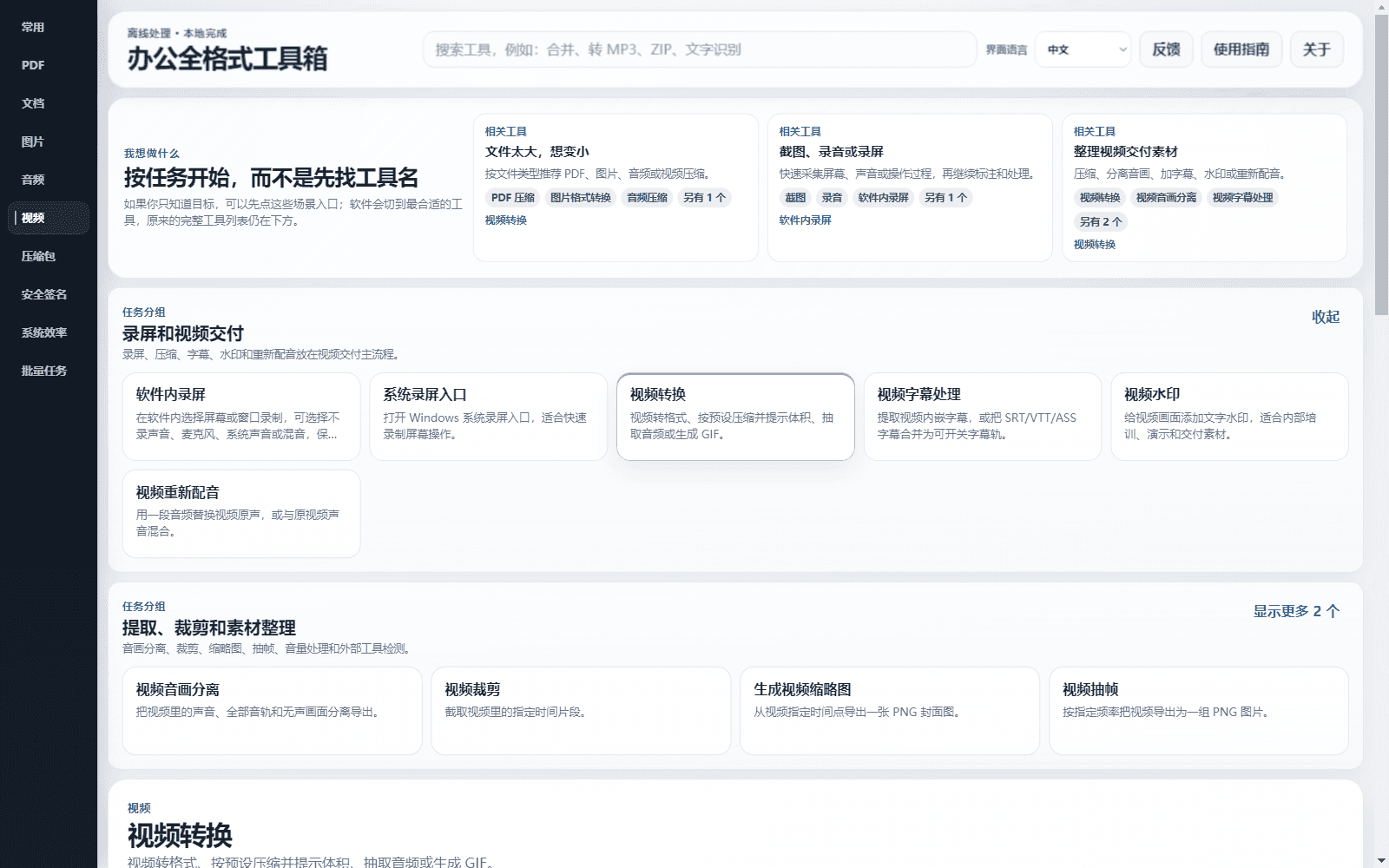Expand 另有 1 个 under 截图、录音或录屏
Screen dimensions: 1389x868
(x=946, y=198)
